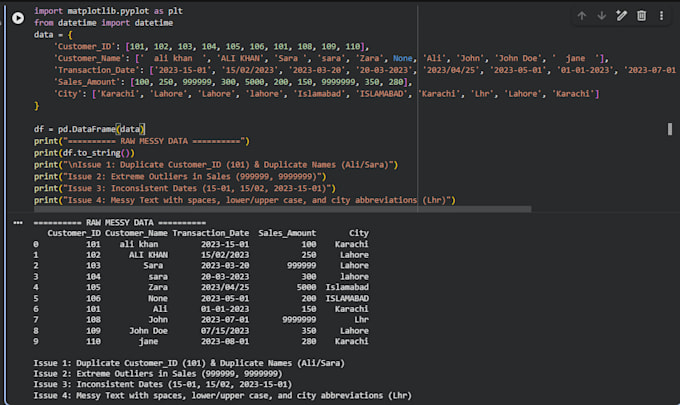Click the vertical scrollbar marker at right edge
Image resolution: width=680 pixels, height=405 pixels.
coord(670,129)
